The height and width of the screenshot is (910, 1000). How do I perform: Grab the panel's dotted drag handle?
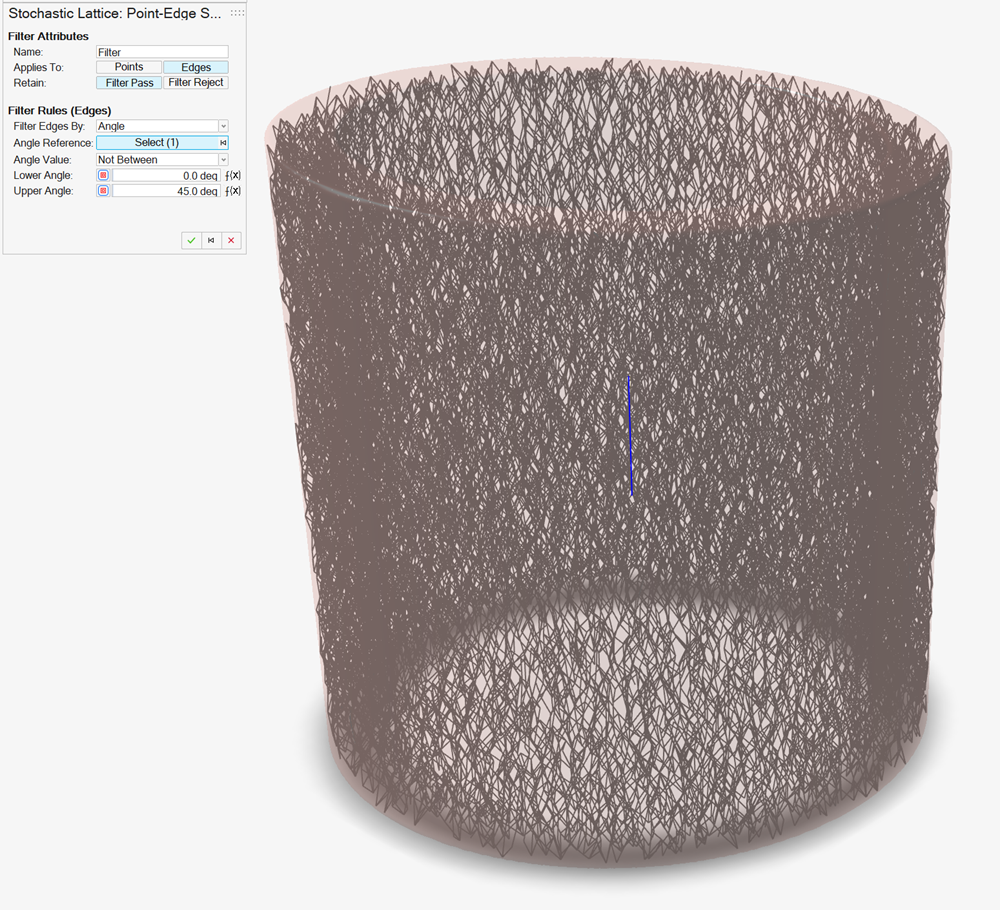point(237,13)
